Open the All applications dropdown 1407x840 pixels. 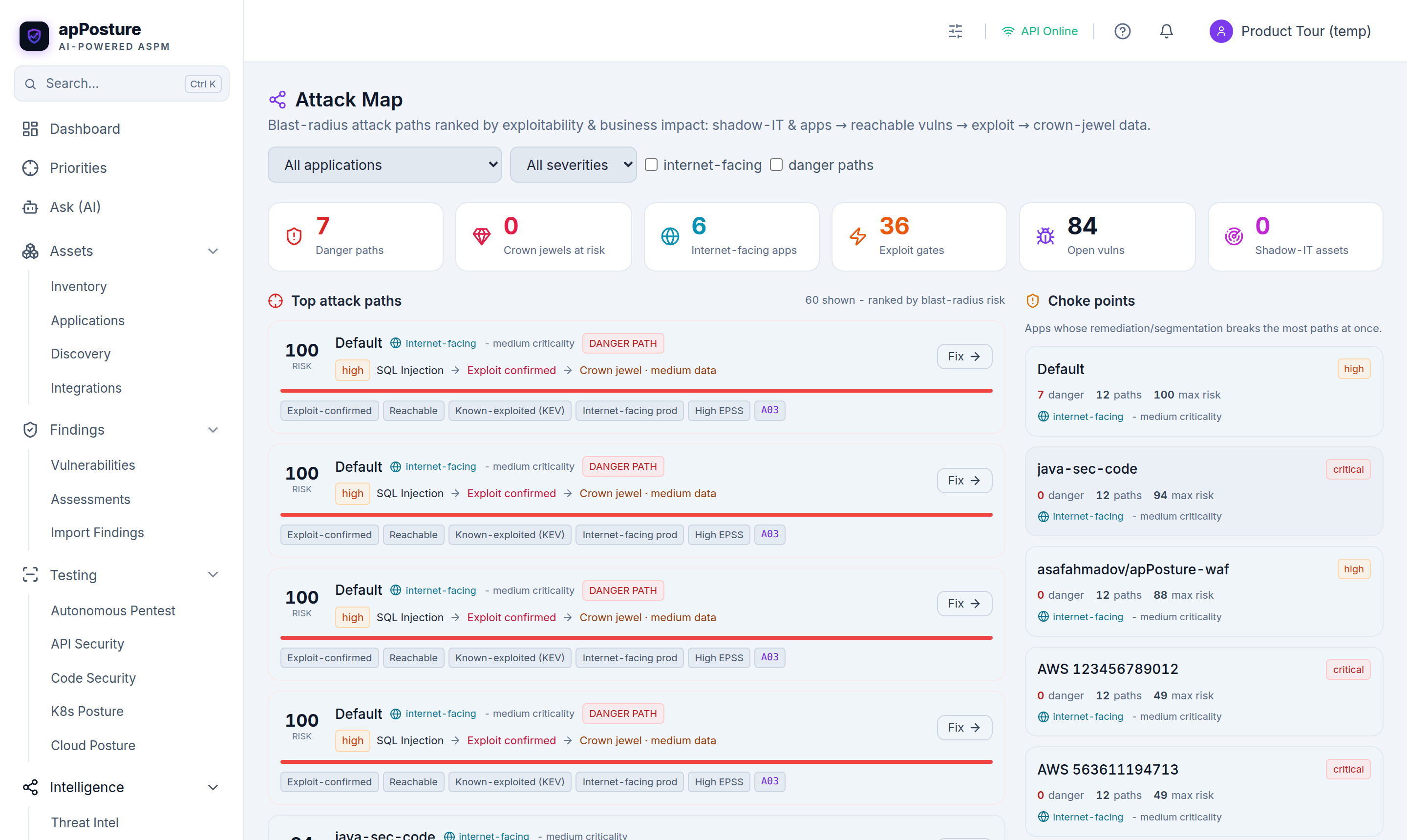click(x=384, y=165)
